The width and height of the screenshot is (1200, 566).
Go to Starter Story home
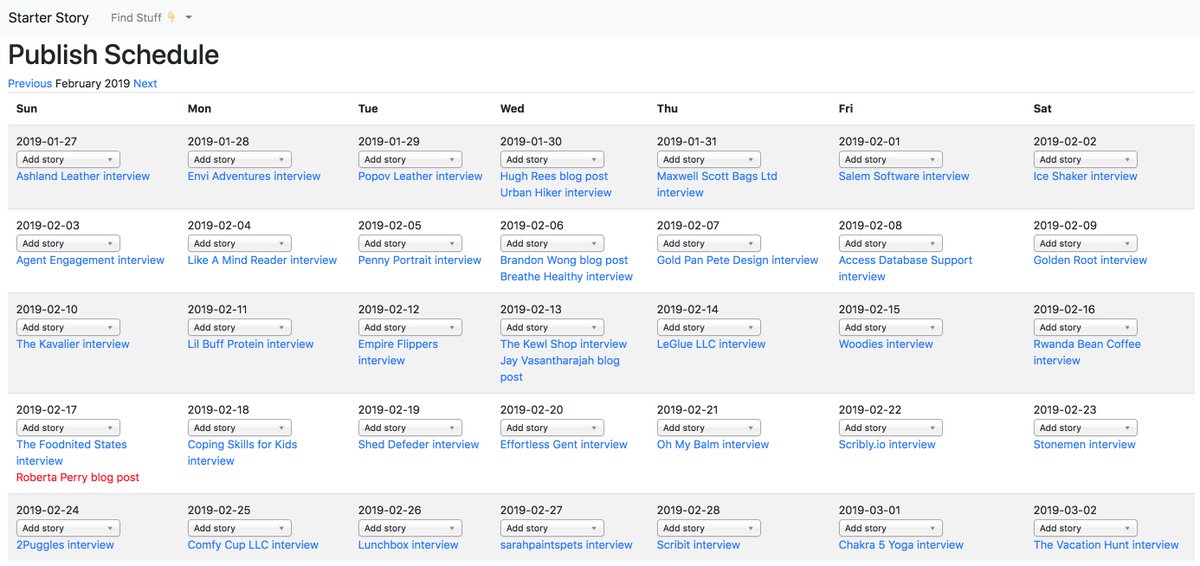click(48, 18)
